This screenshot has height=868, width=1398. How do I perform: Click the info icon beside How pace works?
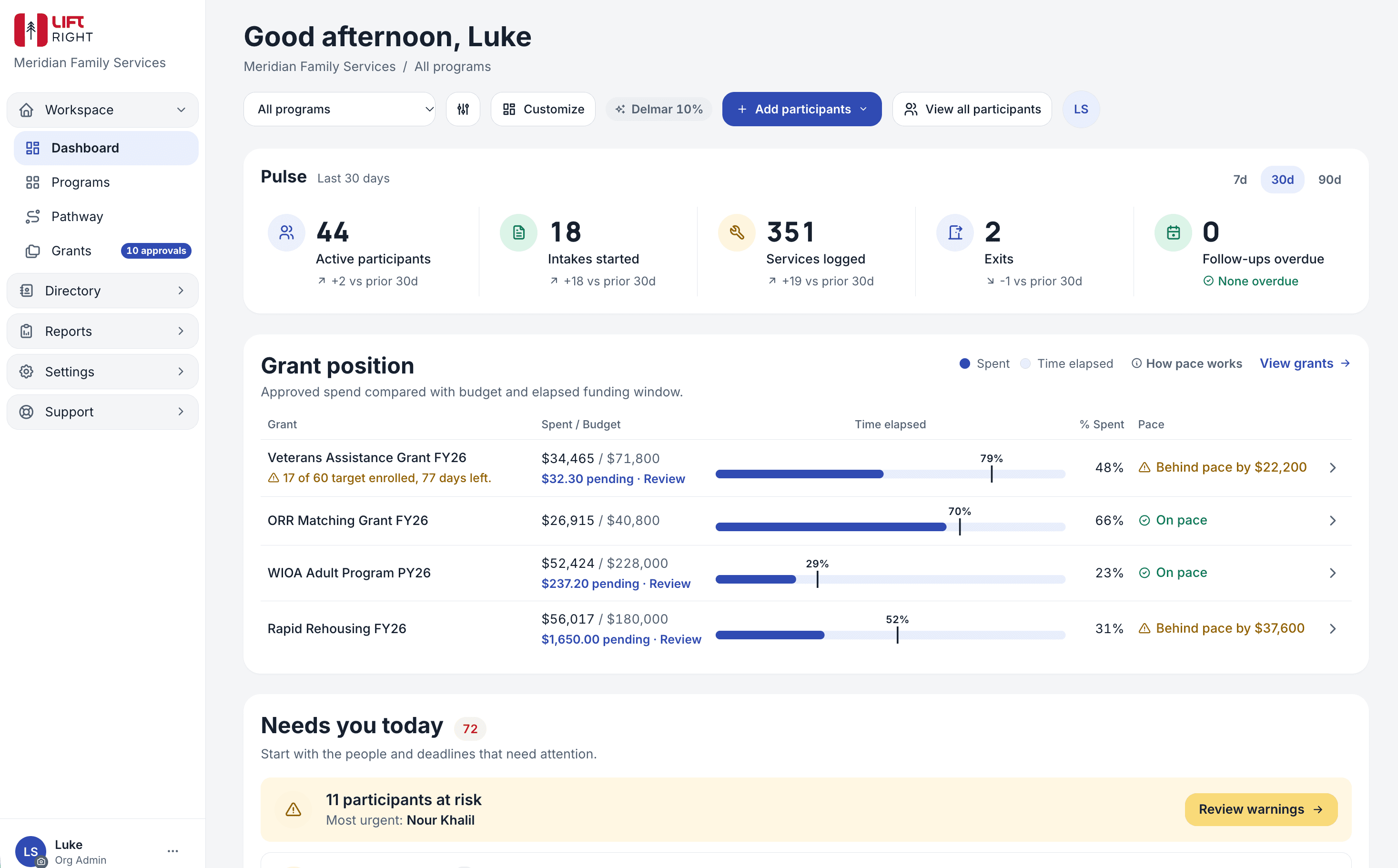1136,363
